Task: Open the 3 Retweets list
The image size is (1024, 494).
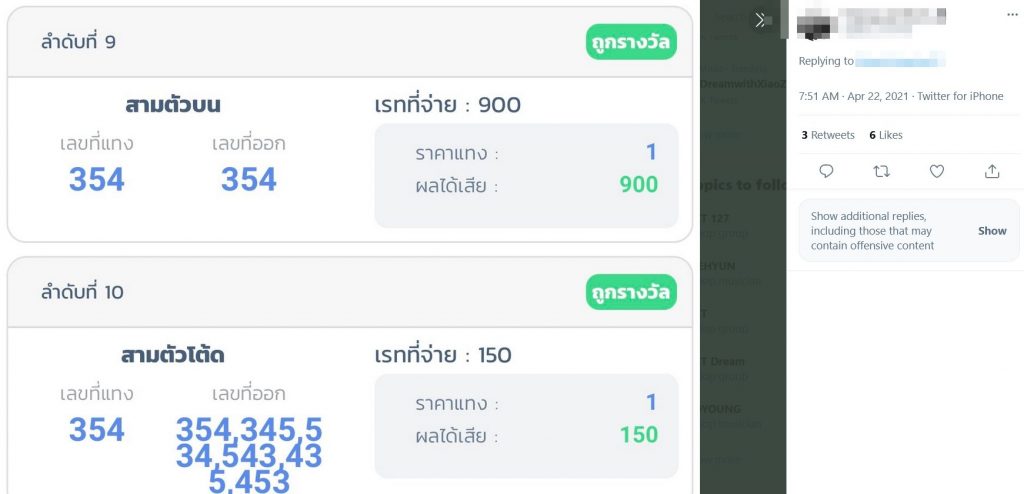Action: [828, 135]
